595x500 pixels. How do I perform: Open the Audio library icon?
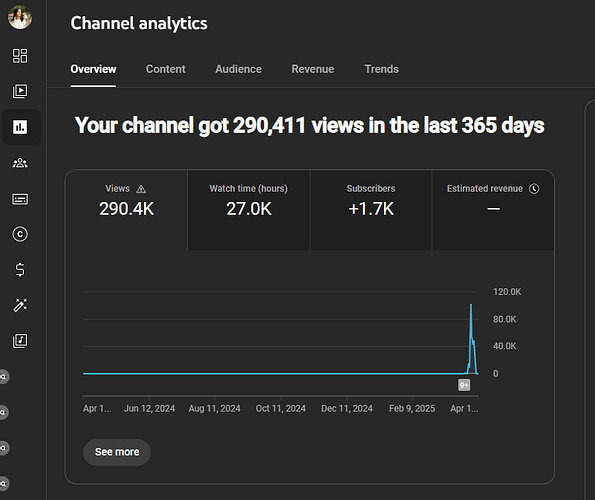[20, 341]
